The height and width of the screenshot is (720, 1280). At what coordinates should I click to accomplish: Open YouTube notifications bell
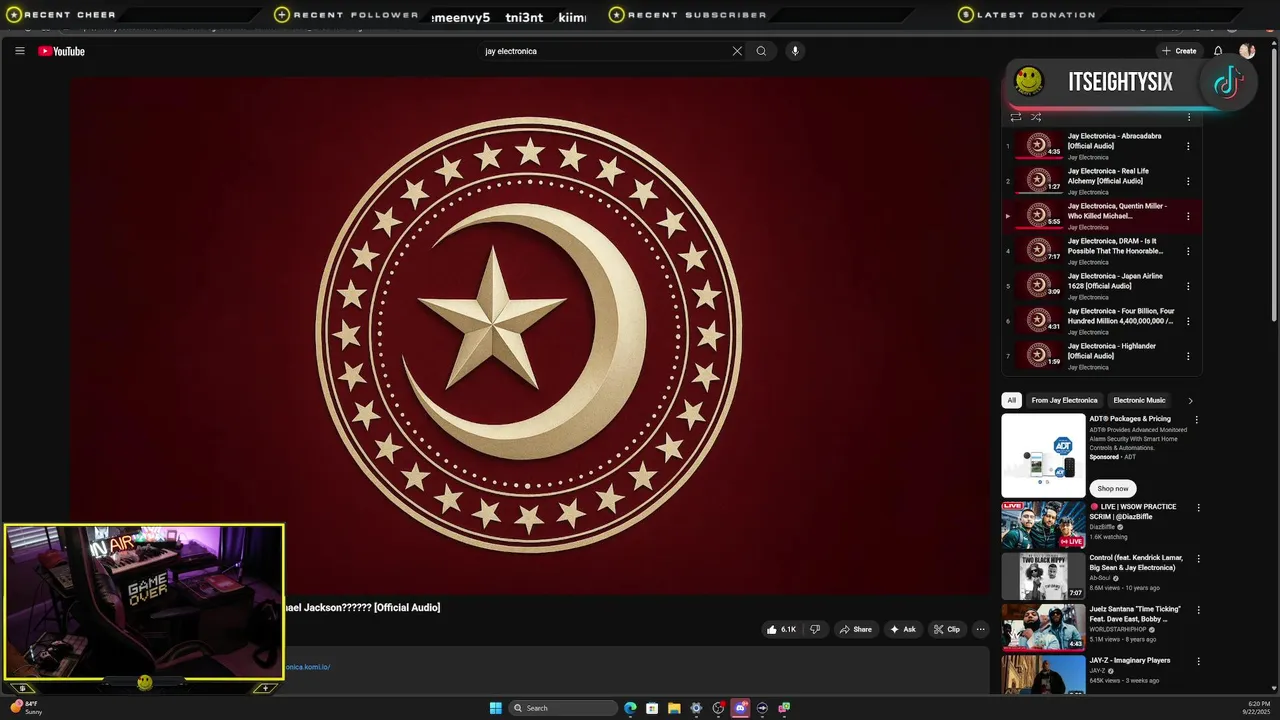pos(1218,51)
